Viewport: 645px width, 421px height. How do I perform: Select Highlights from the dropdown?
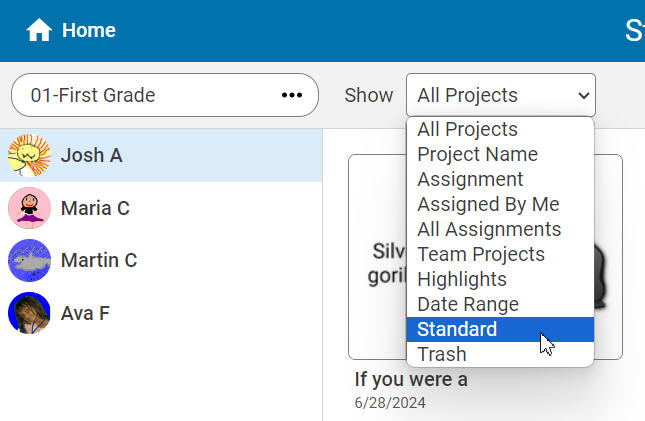(462, 279)
